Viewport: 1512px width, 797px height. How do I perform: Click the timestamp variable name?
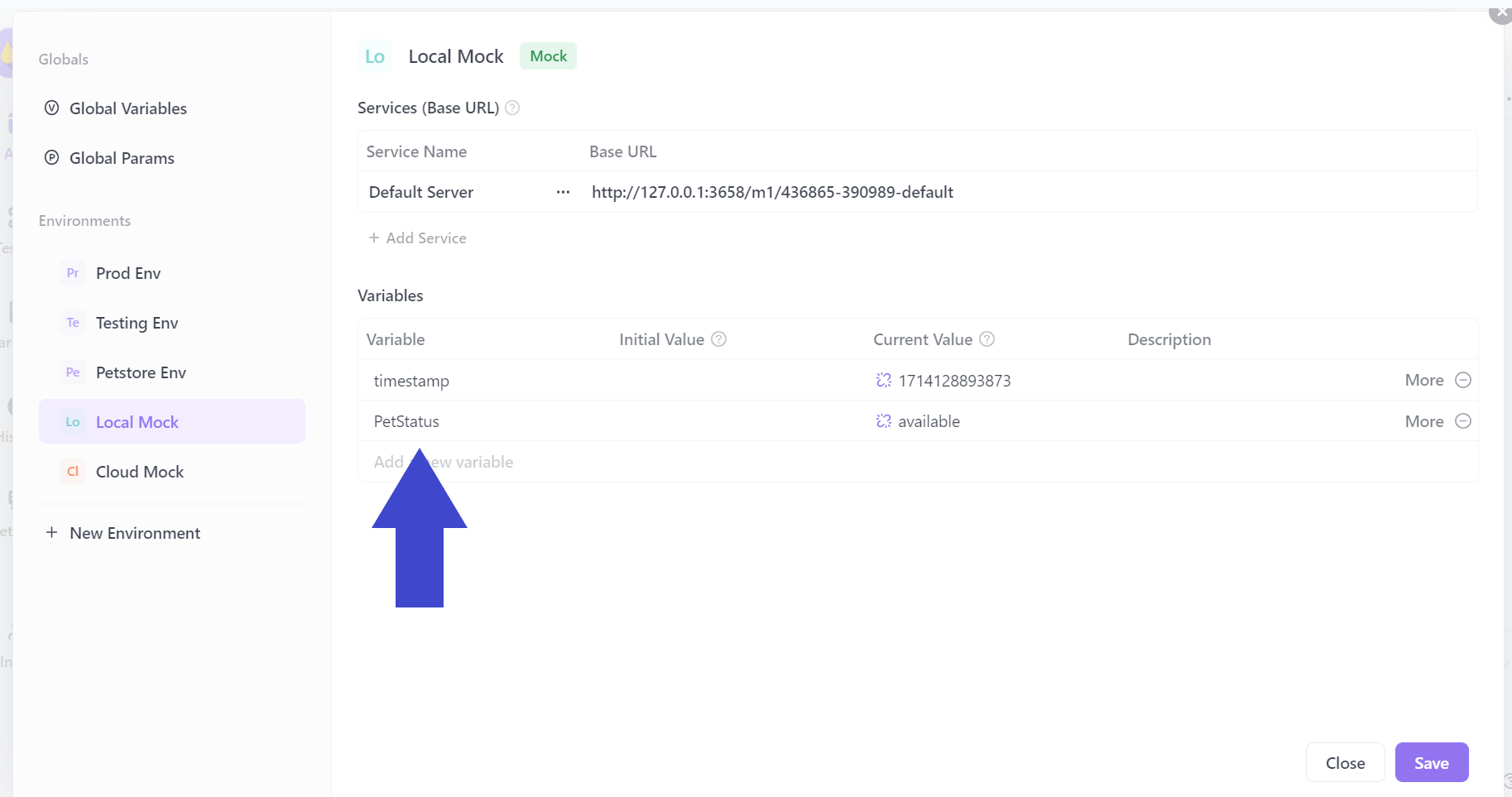411,381
